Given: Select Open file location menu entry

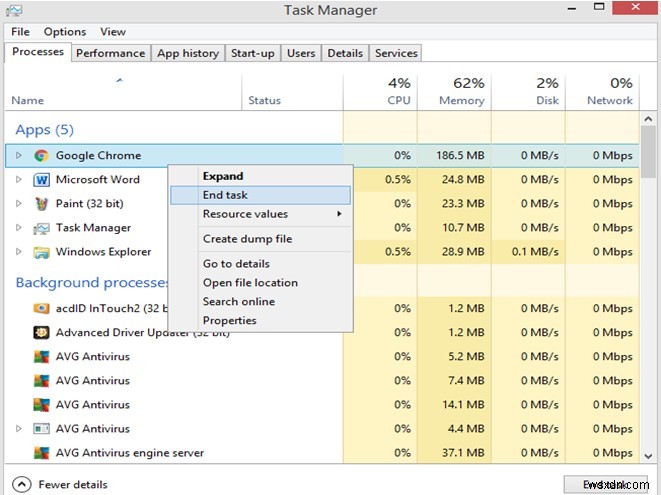Looking at the screenshot, I should (250, 283).
